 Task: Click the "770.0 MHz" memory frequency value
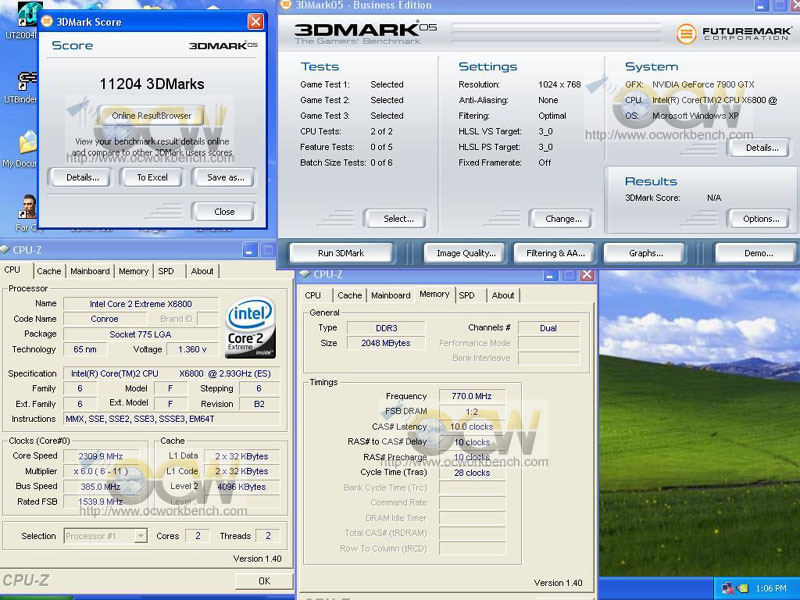pos(472,396)
